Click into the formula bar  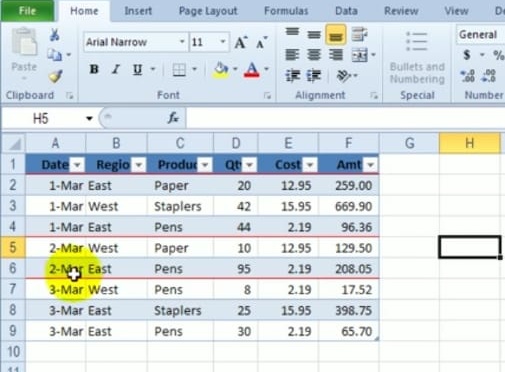click(345, 118)
